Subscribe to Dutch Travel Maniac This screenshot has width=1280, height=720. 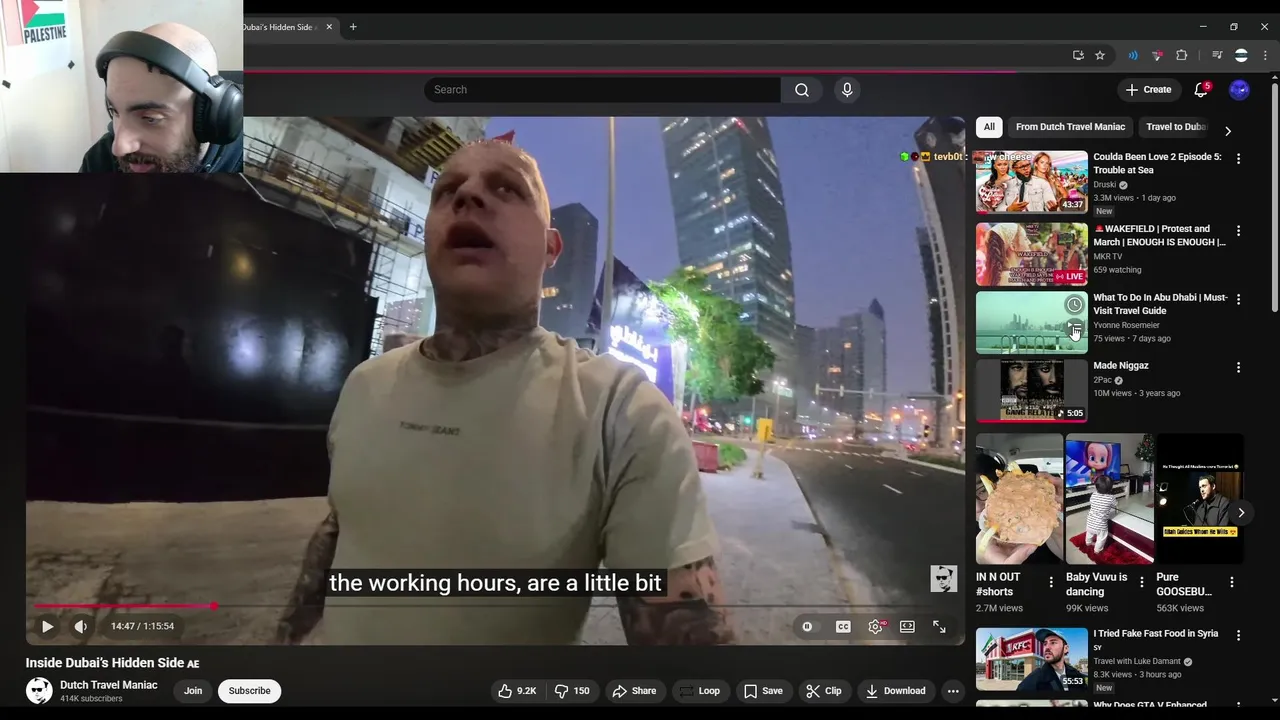coord(249,691)
